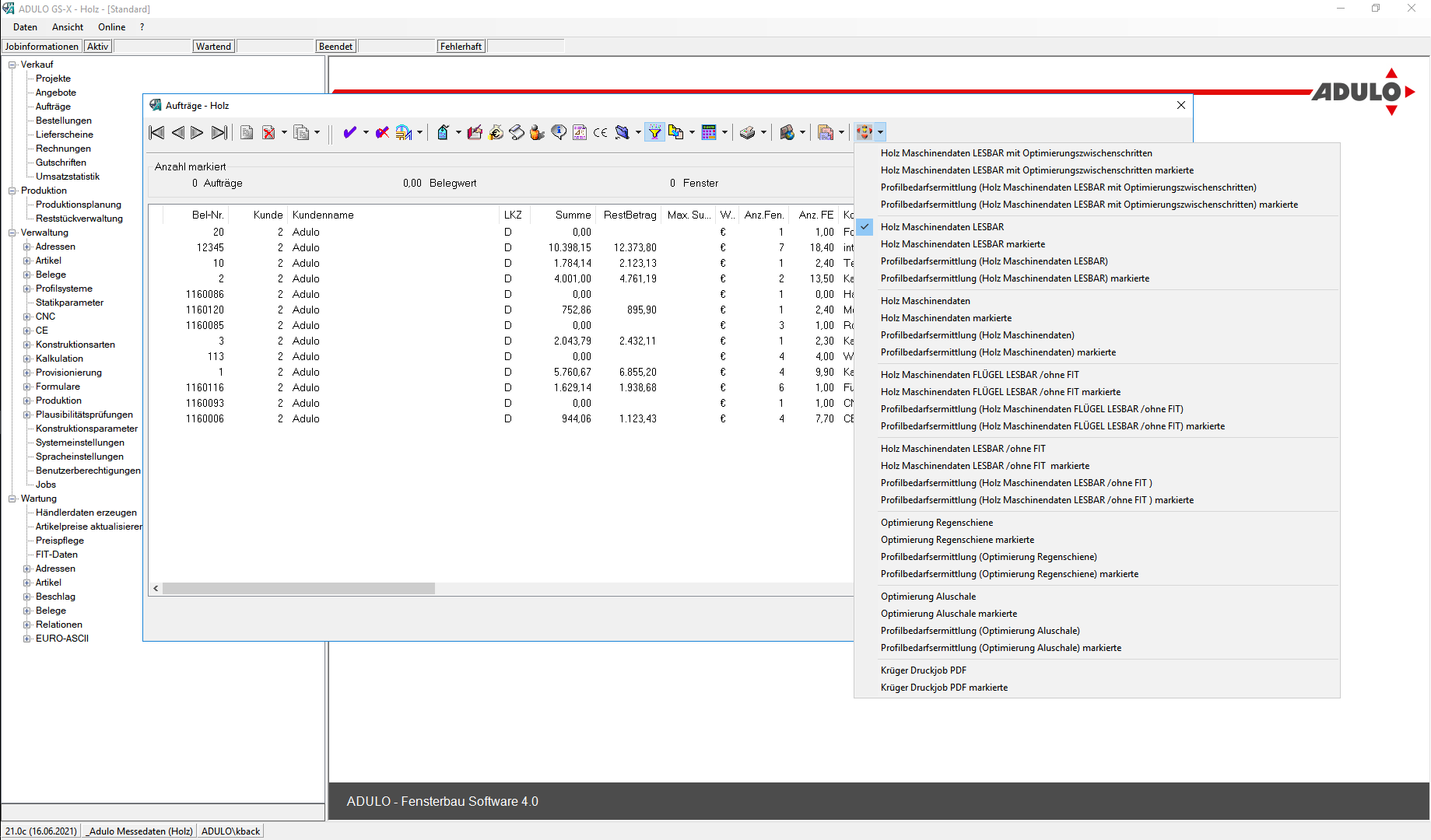The image size is (1431, 840).
Task: Open the Ansicht menu
Action: [x=68, y=27]
